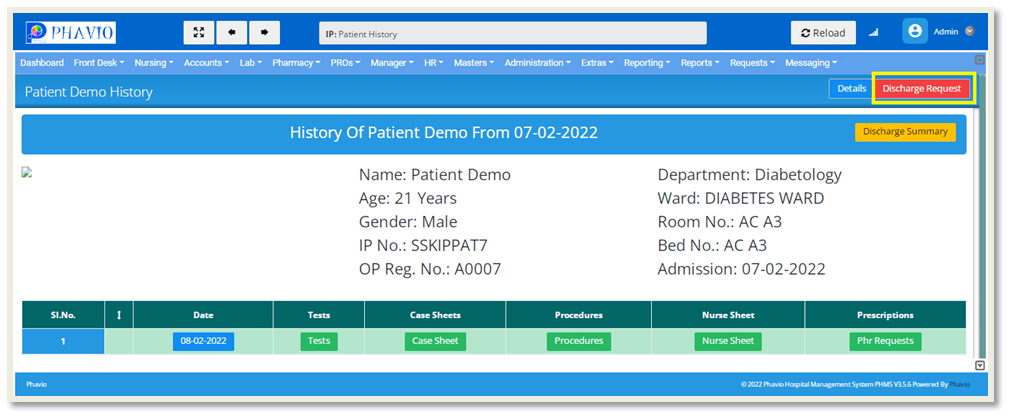Click the 08-02-2022 date button
Viewport: 1009px width, 417px height.
(x=203, y=341)
